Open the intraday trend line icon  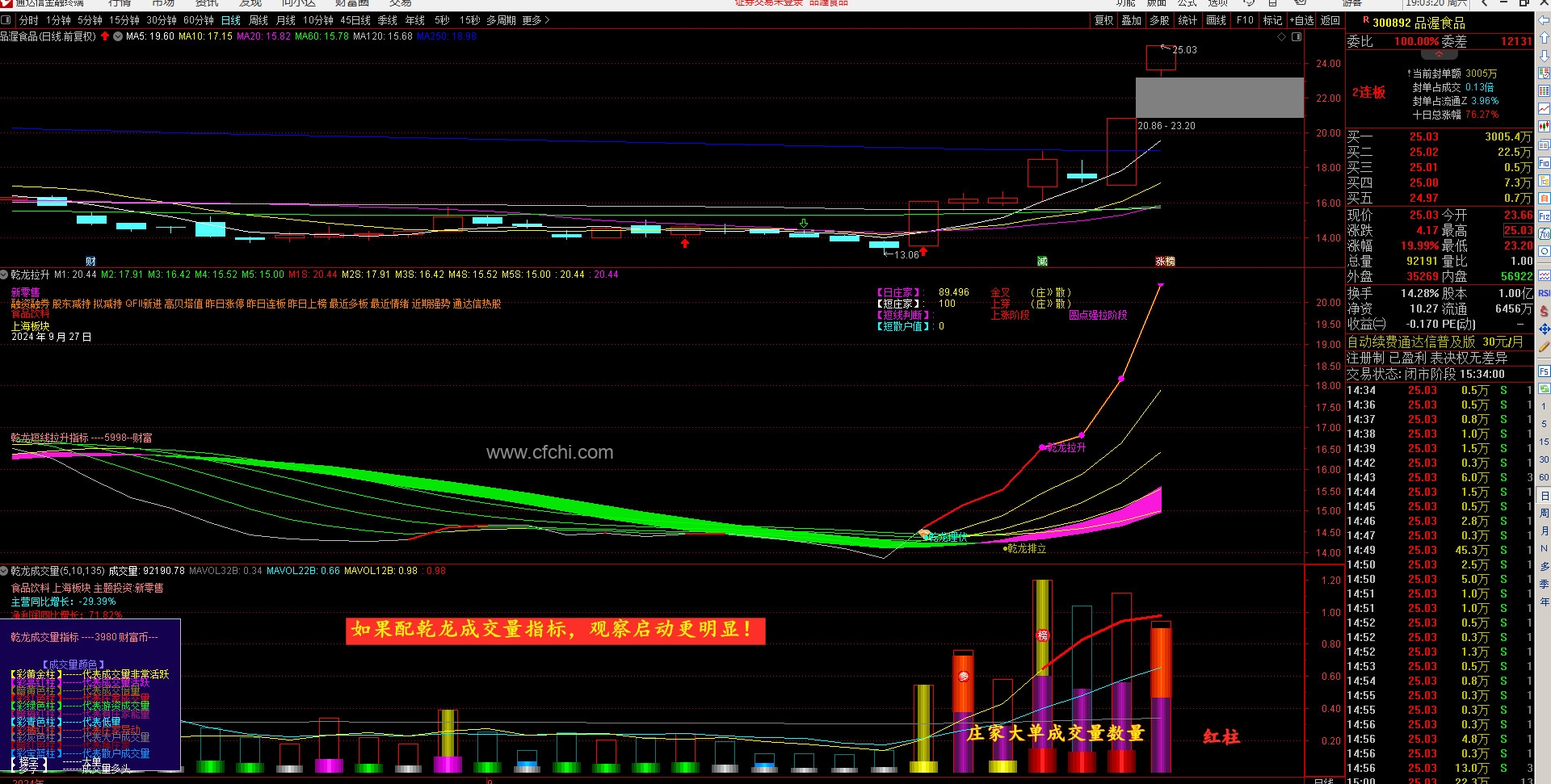[1544, 109]
